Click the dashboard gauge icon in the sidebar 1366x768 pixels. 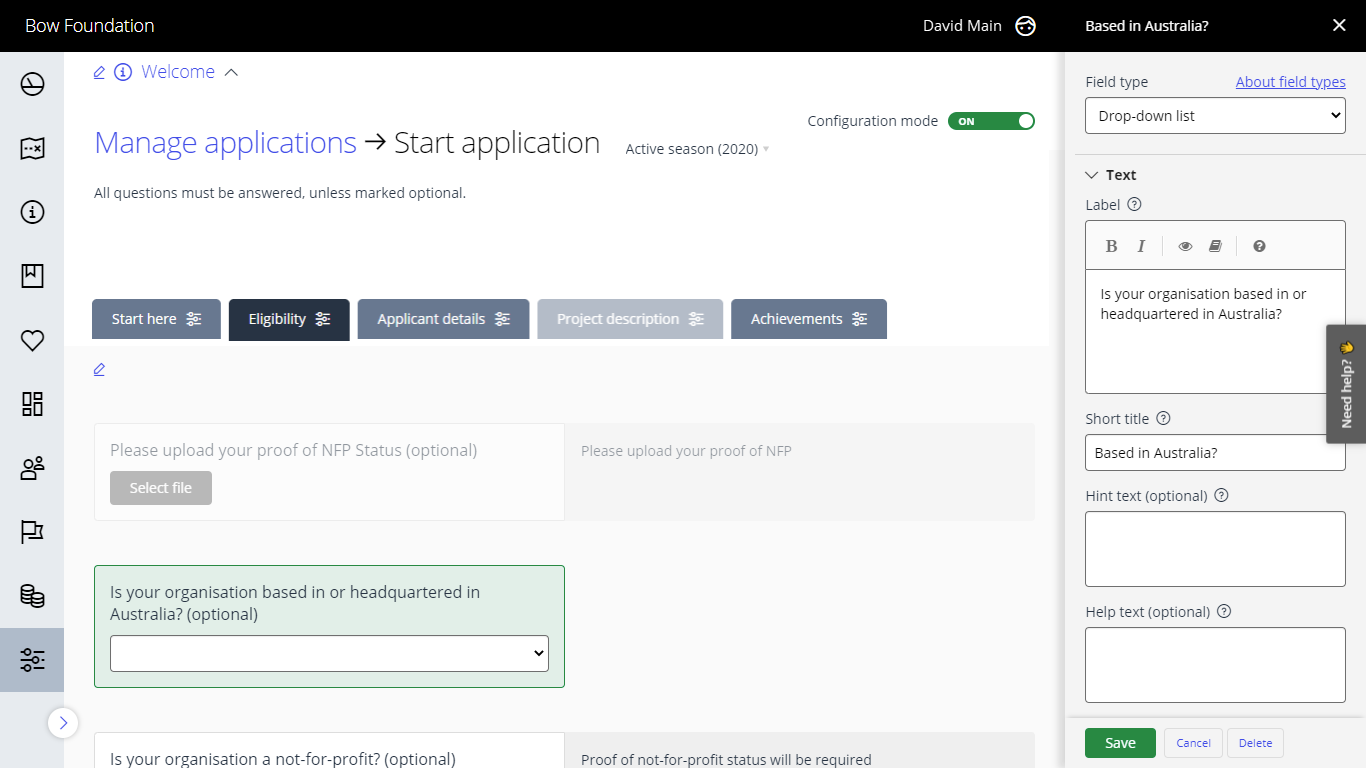point(32,84)
